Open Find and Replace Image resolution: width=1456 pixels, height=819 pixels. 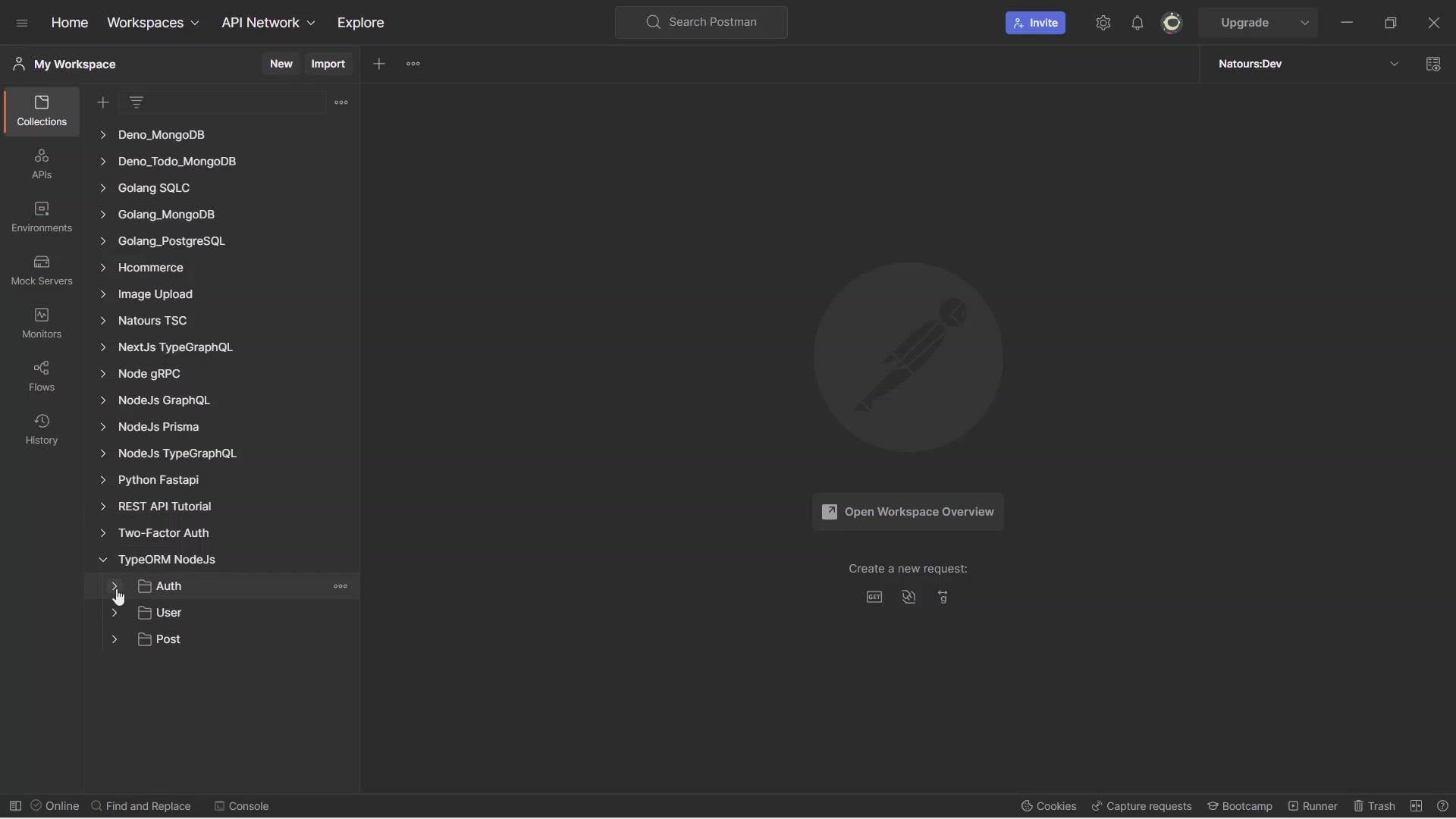tap(141, 806)
